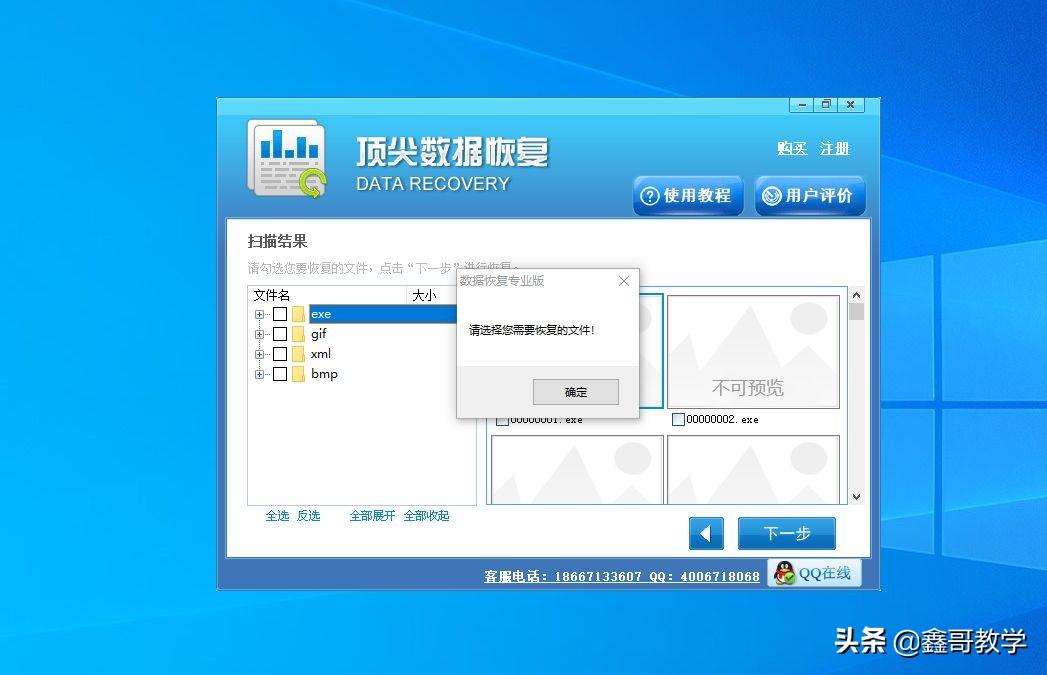Check the bmp folder checkbox
The width and height of the screenshot is (1047, 675).
click(280, 374)
